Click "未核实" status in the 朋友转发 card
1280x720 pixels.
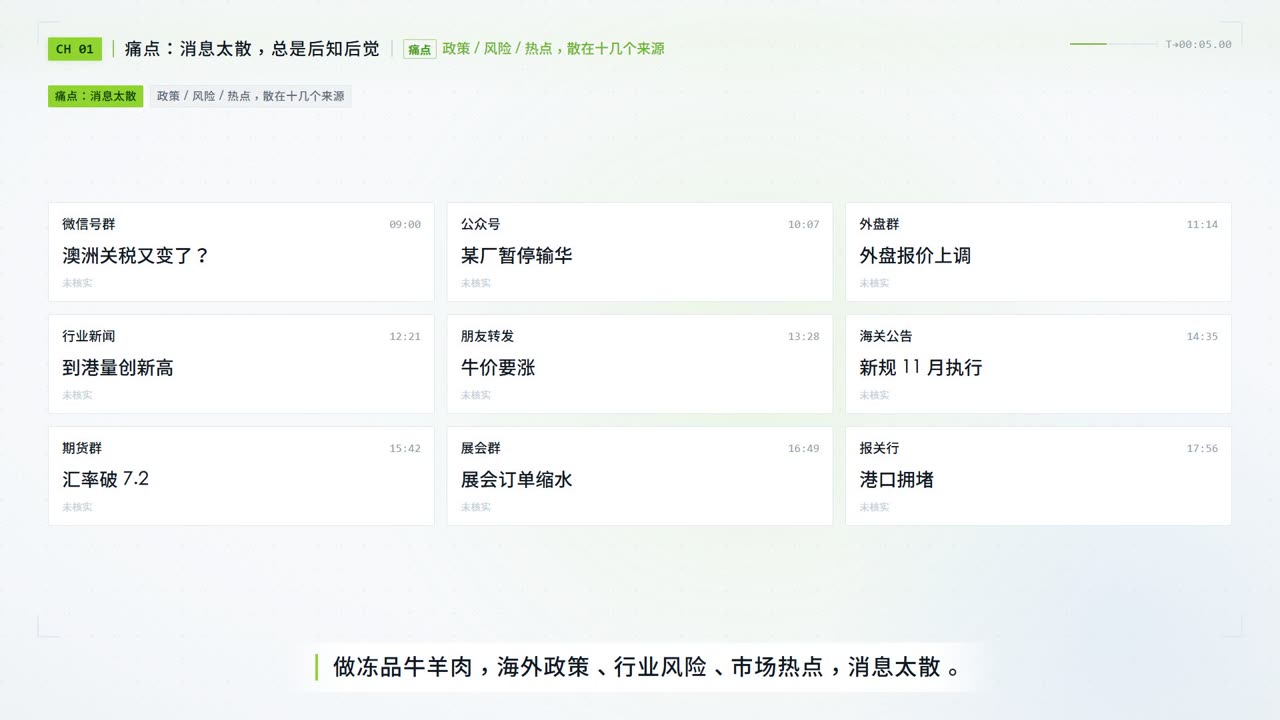point(476,395)
